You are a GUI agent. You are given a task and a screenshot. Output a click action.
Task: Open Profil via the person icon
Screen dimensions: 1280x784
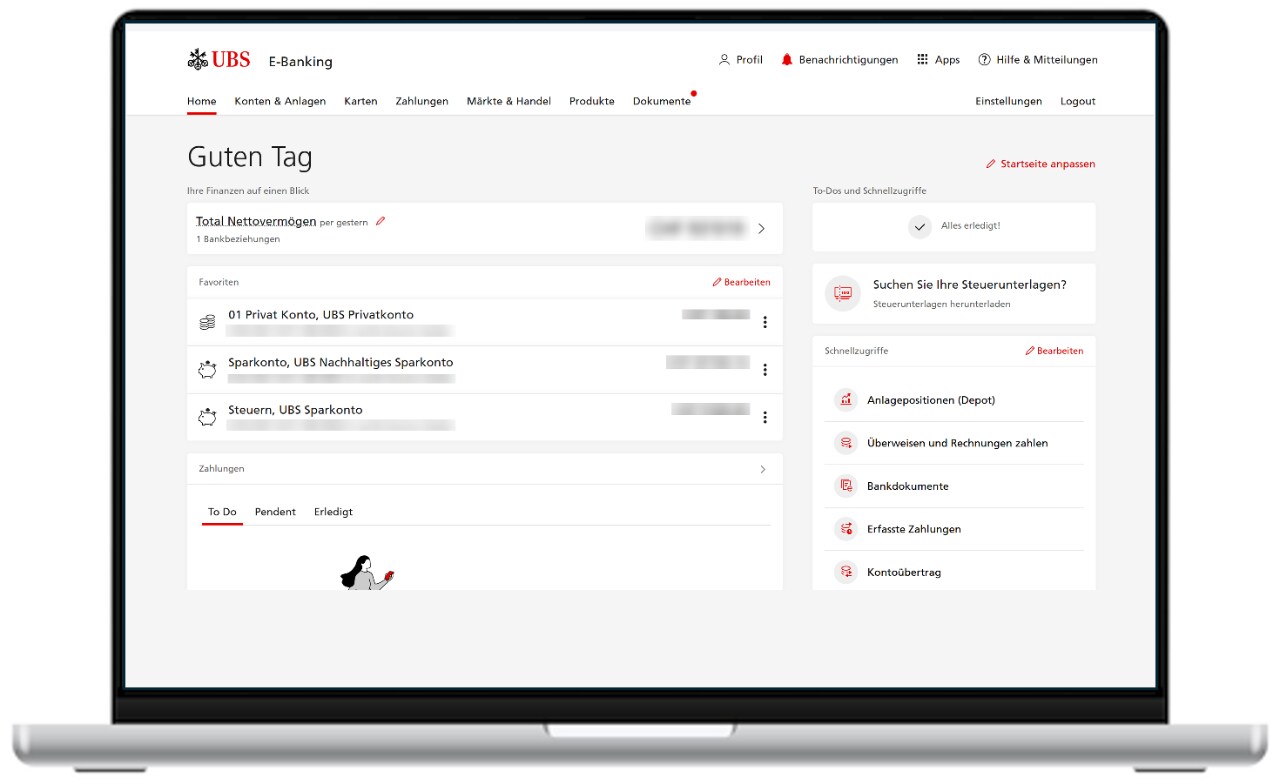[x=724, y=60]
